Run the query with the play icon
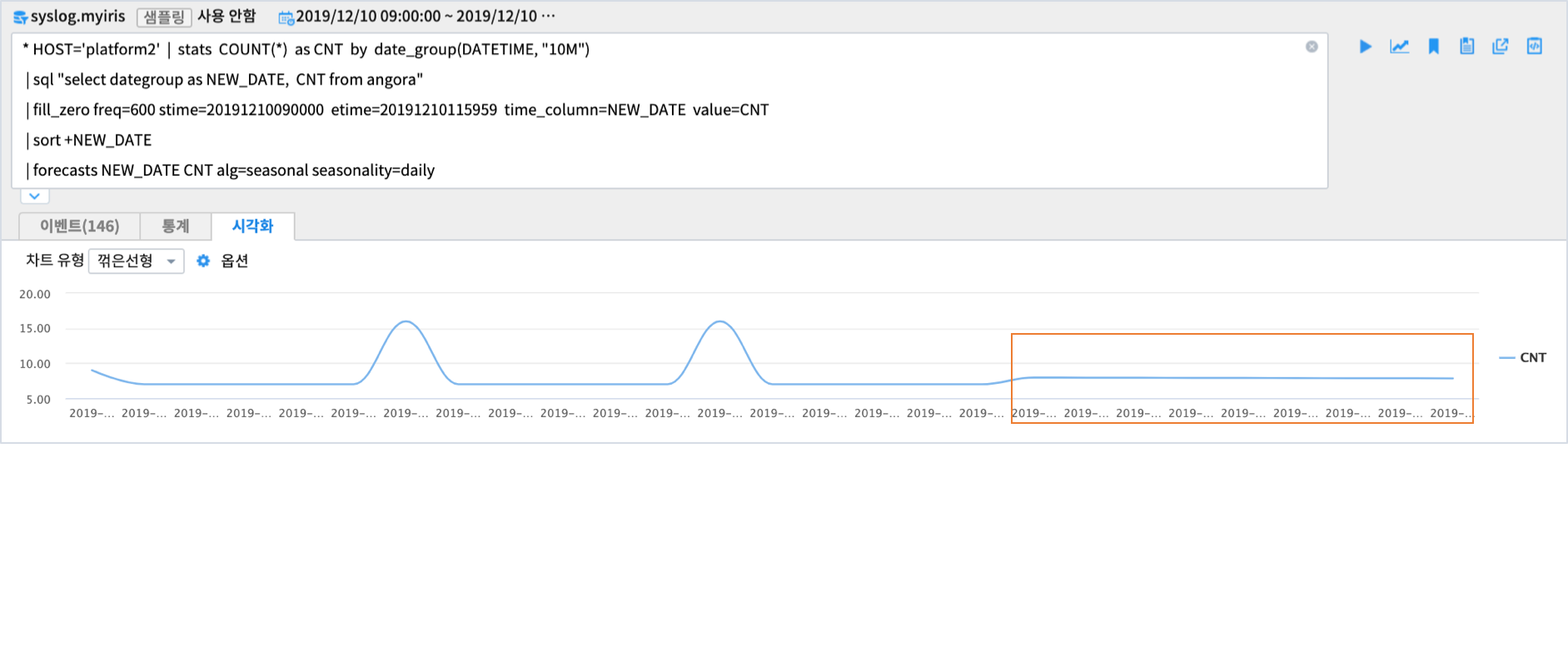Image resolution: width=1568 pixels, height=647 pixels. pyautogui.click(x=1366, y=47)
